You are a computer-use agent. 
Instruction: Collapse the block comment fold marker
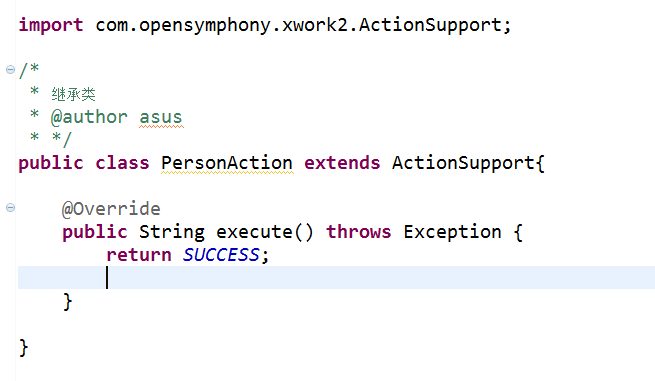click(x=10, y=69)
